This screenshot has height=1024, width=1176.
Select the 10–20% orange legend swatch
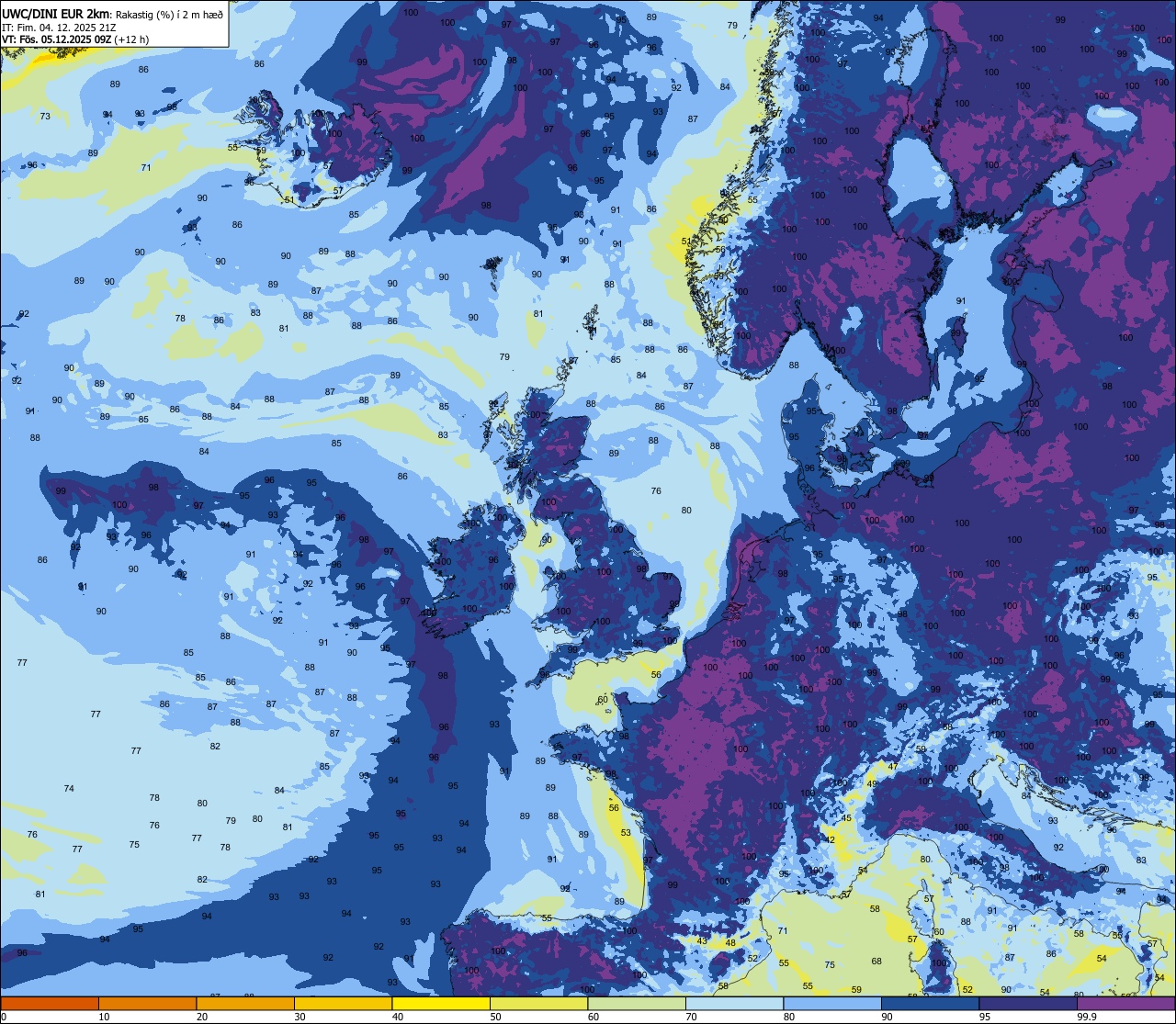147,1003
